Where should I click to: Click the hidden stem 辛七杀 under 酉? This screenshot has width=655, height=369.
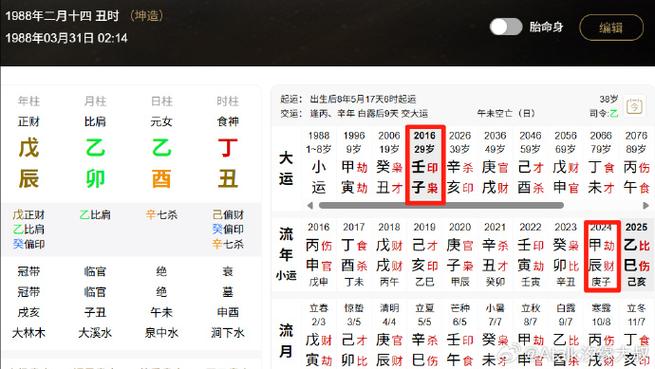[x=162, y=215]
